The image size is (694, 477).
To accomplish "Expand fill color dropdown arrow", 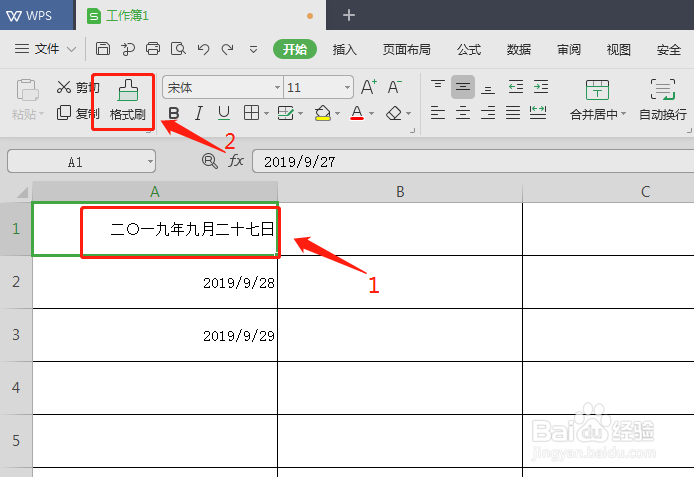I will (x=338, y=114).
